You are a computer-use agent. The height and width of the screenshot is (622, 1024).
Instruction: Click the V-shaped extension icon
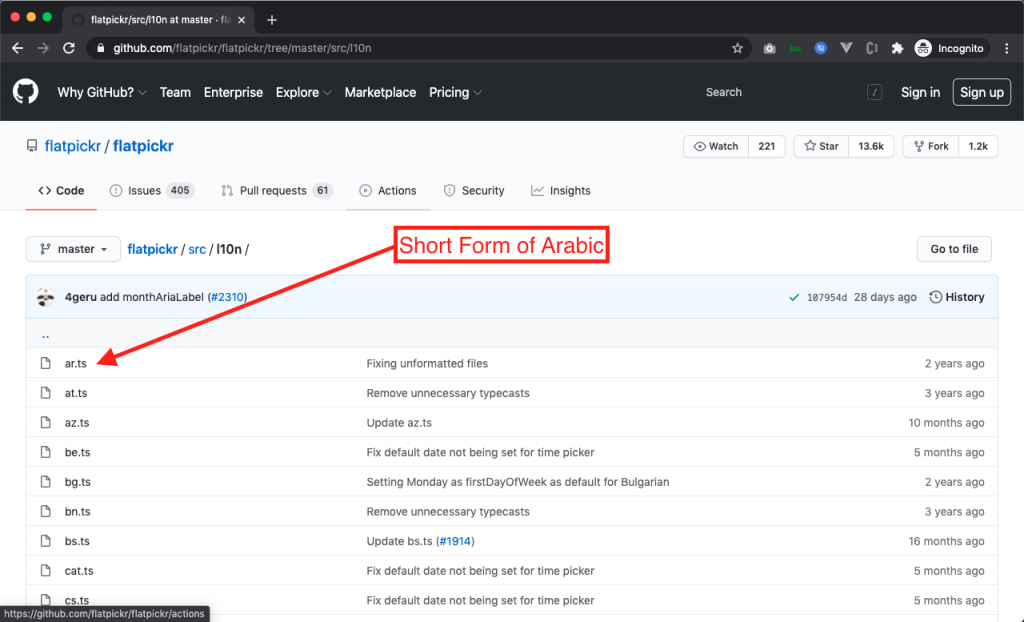coord(846,48)
